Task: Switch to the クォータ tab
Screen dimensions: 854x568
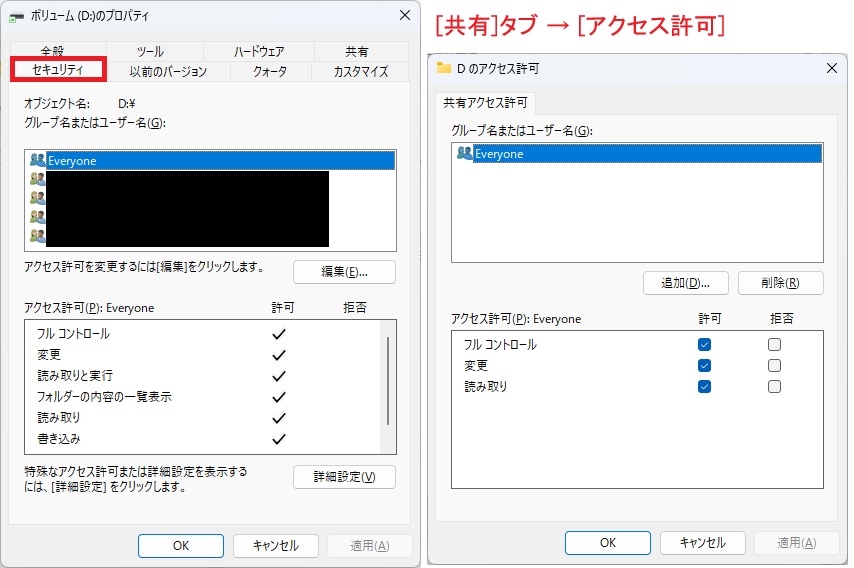Action: (x=270, y=71)
